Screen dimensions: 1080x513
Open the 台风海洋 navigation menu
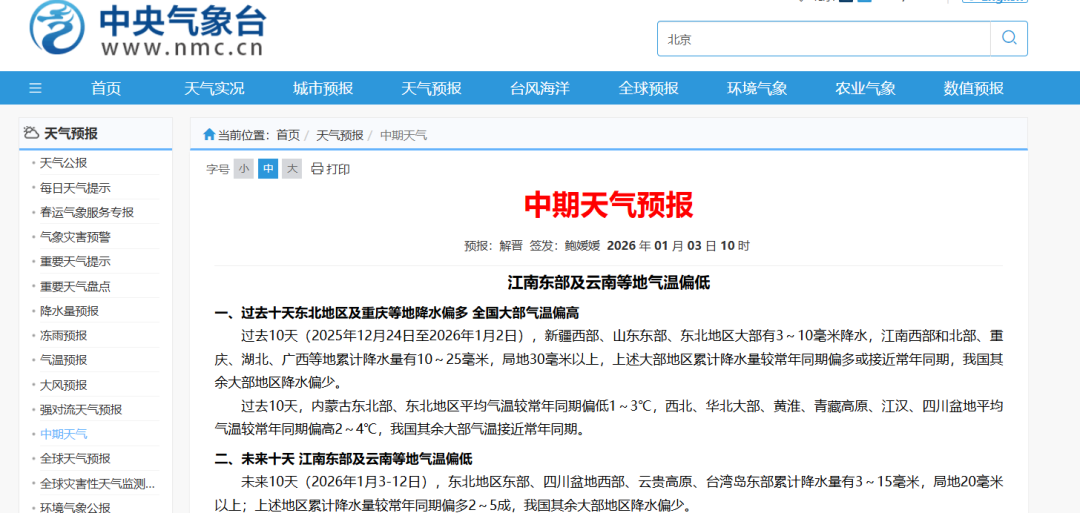coord(539,88)
